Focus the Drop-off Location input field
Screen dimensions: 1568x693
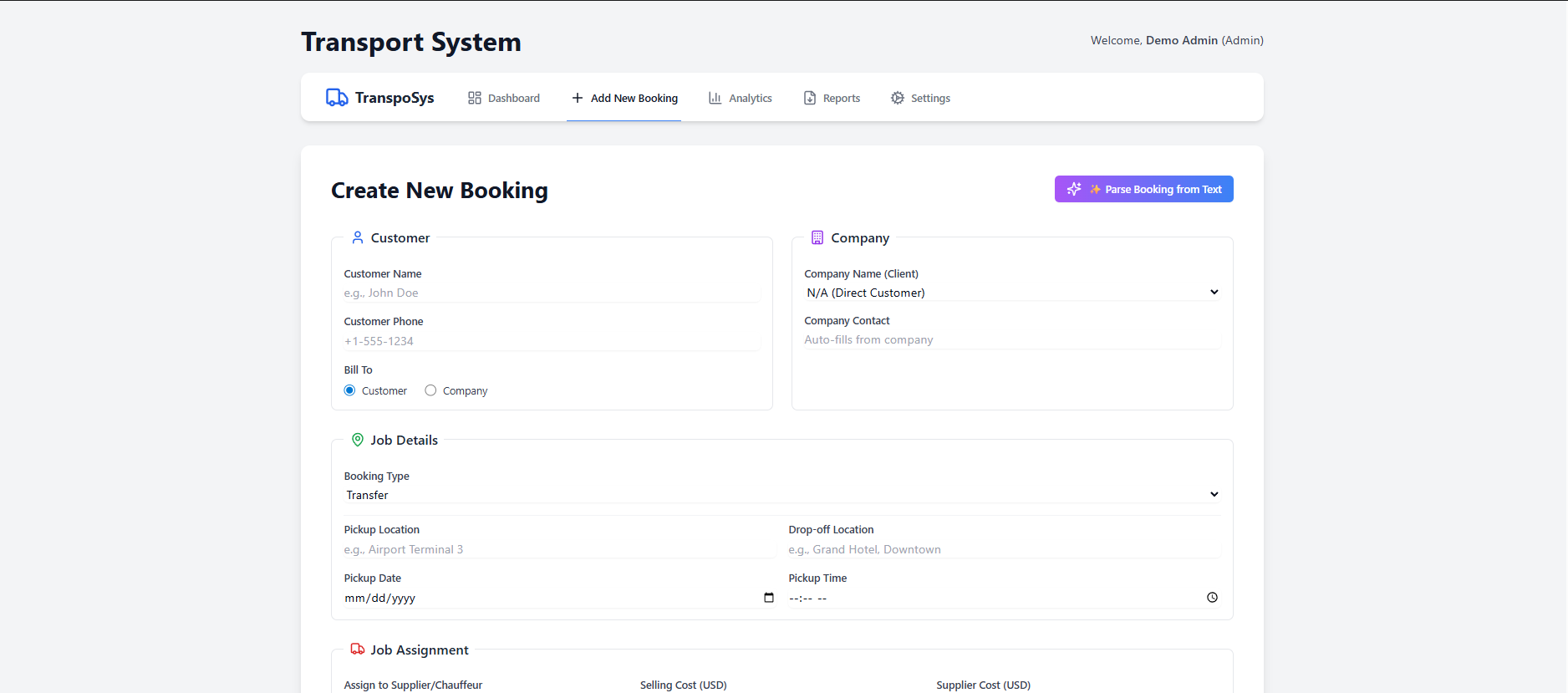point(1005,549)
